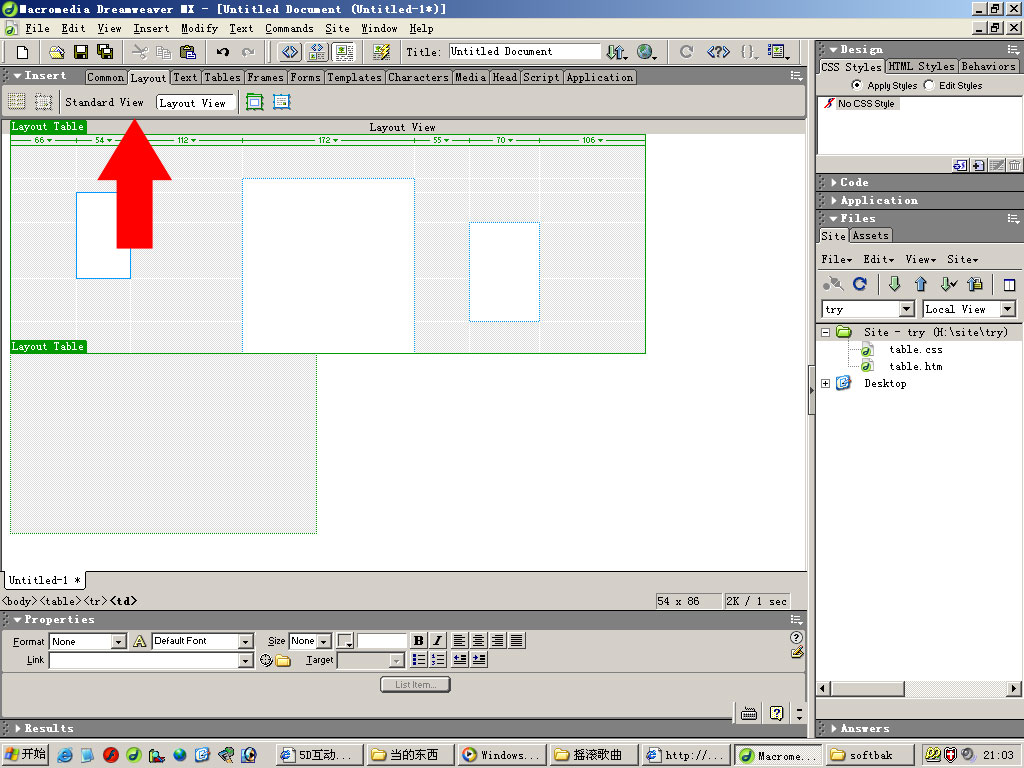
Task: Open the Modify menu
Action: (199, 28)
